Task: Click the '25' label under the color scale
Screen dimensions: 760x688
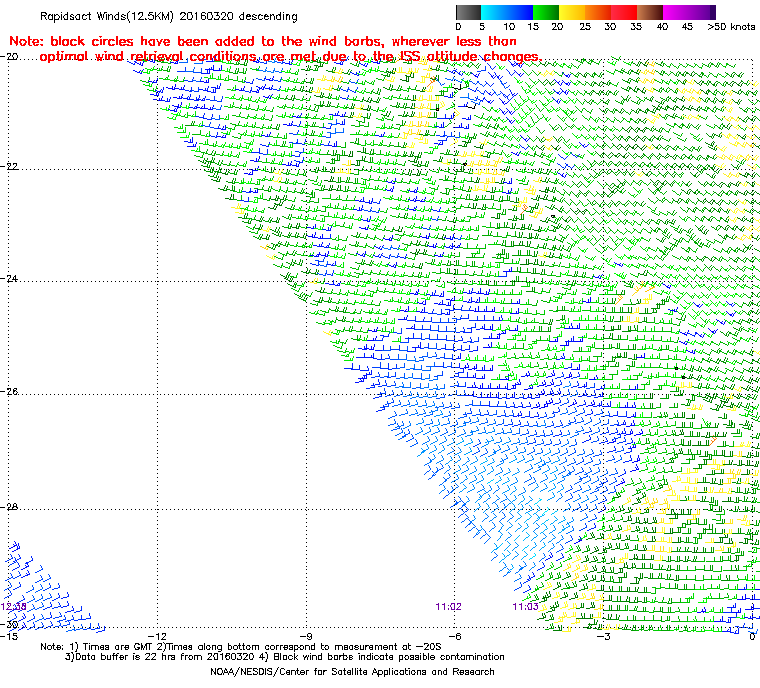Action: pyautogui.click(x=585, y=27)
